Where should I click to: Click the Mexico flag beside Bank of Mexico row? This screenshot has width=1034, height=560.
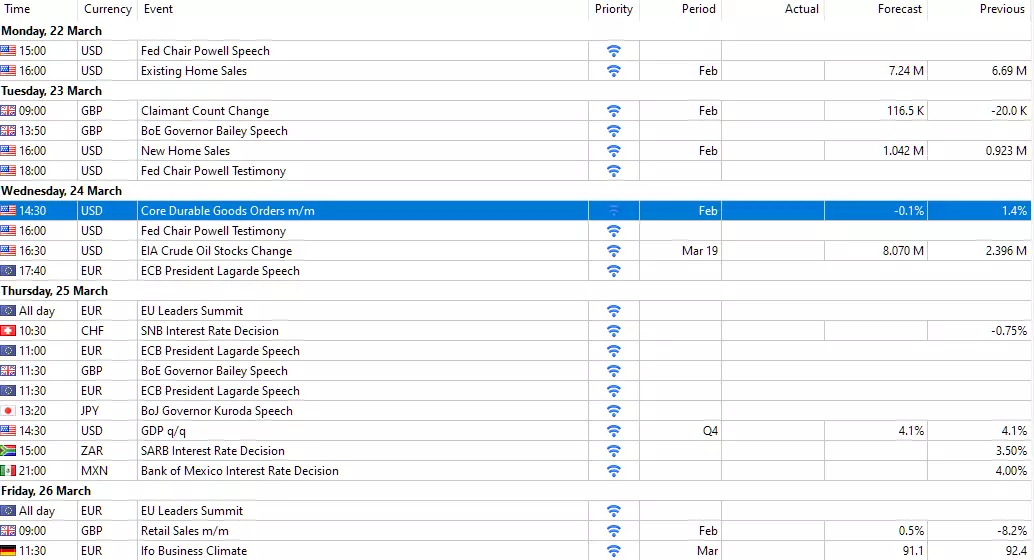pyautogui.click(x=8, y=470)
